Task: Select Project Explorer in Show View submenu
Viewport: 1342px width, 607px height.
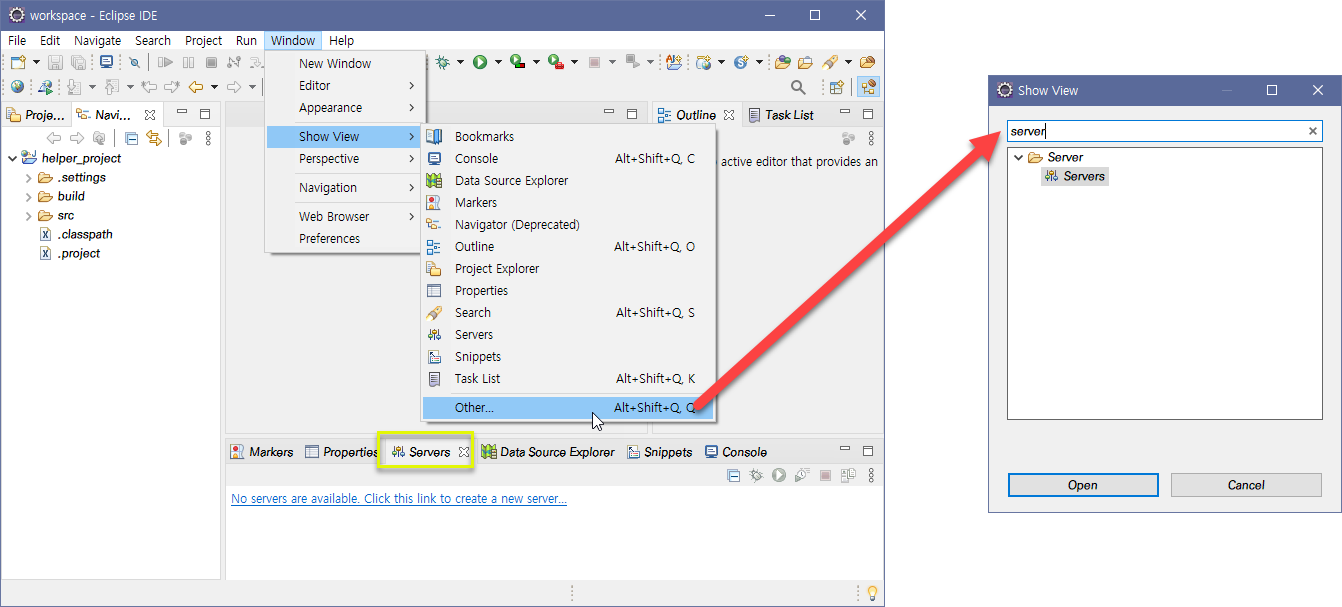Action: [x=568, y=269]
